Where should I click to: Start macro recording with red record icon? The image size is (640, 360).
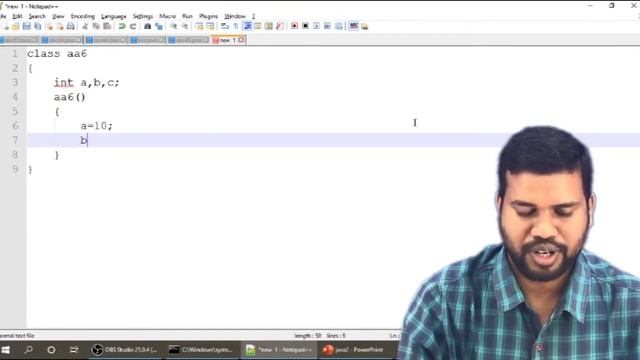(x=294, y=27)
